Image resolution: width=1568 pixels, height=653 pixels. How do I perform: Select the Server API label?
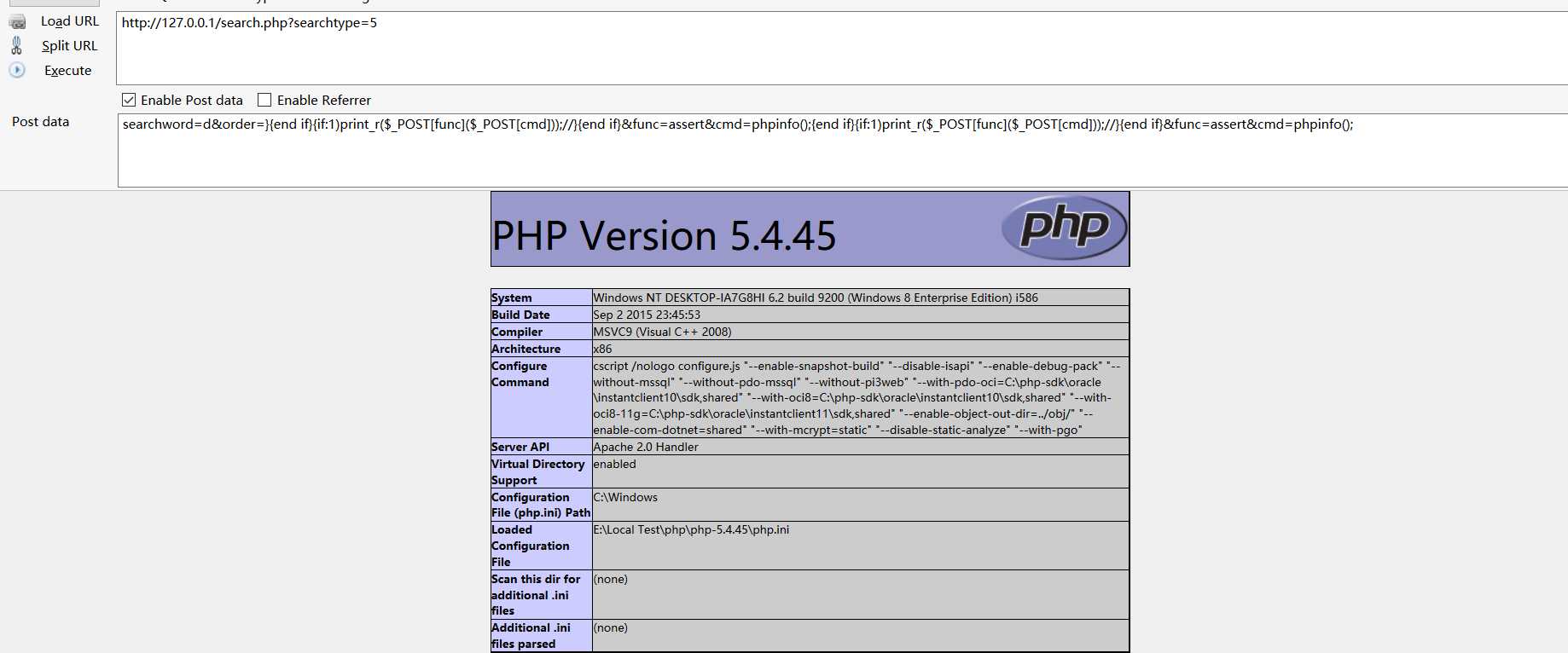(520, 447)
